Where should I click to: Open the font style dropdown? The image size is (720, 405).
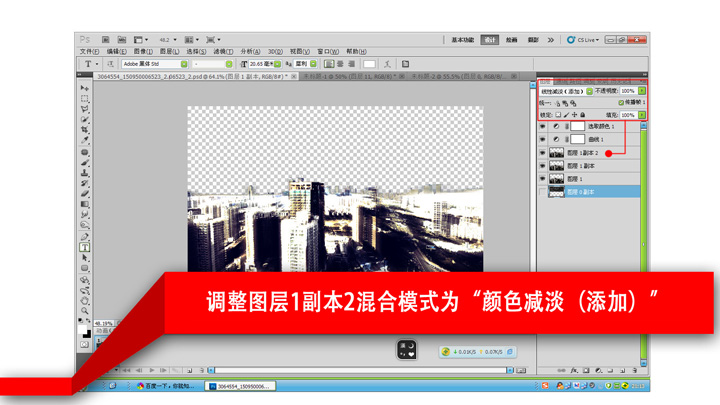(x=229, y=64)
